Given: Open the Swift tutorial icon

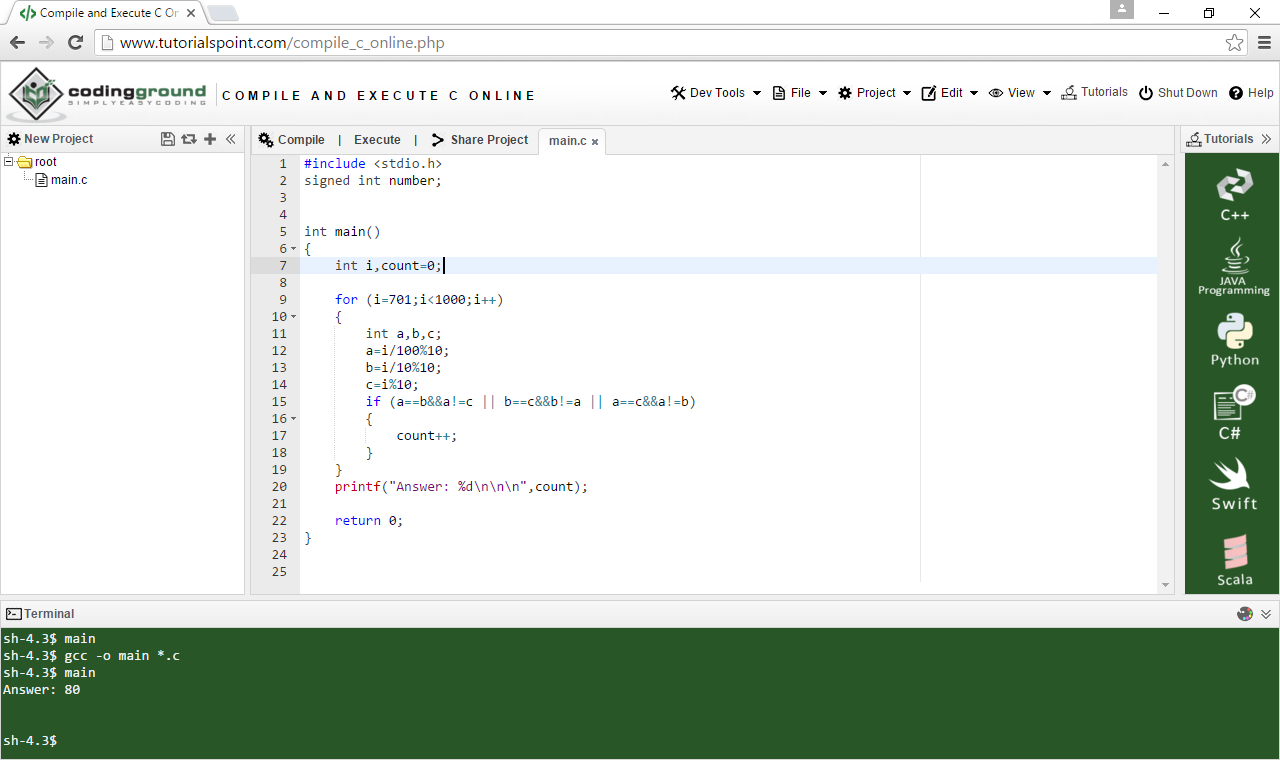Looking at the screenshot, I should point(1234,485).
